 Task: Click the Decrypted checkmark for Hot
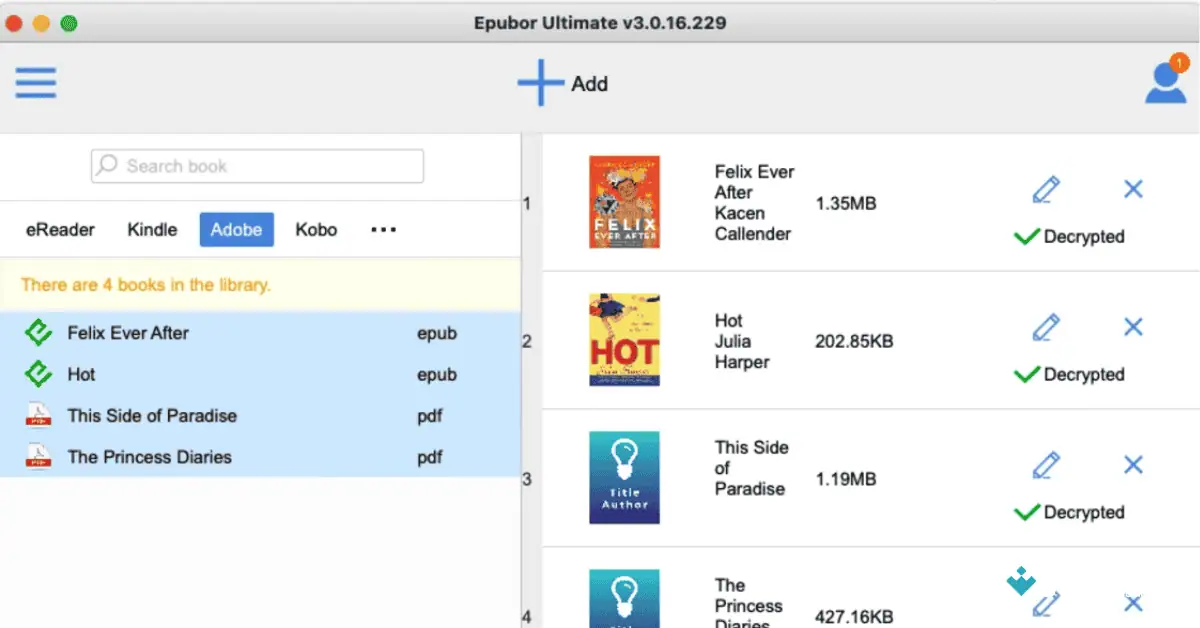click(x=1026, y=375)
